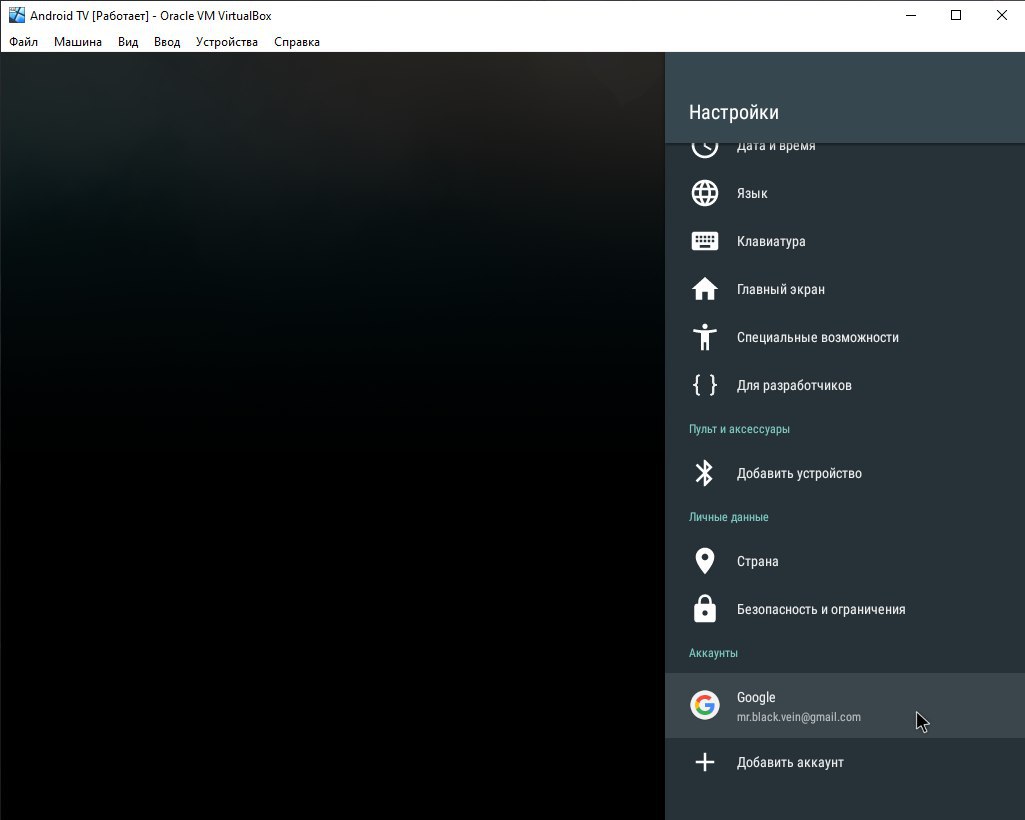Close the Android TV VirtualBox window
The width and height of the screenshot is (1025, 820).
pos(1001,15)
